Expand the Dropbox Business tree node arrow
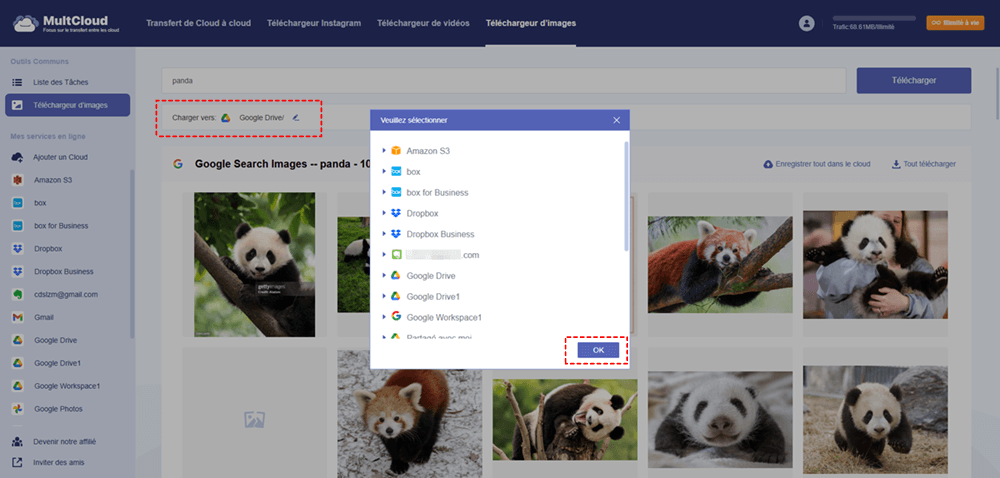Viewport: 1000px width, 478px height. (384, 234)
